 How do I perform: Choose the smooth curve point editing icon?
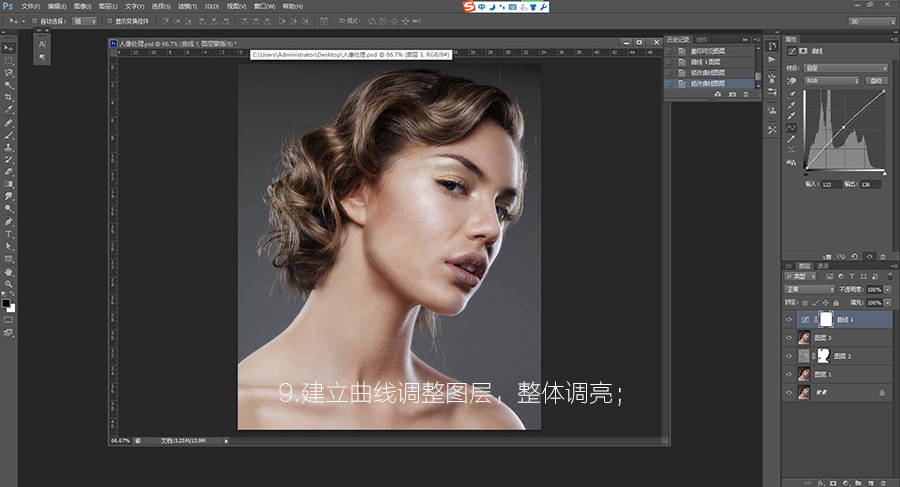click(792, 128)
